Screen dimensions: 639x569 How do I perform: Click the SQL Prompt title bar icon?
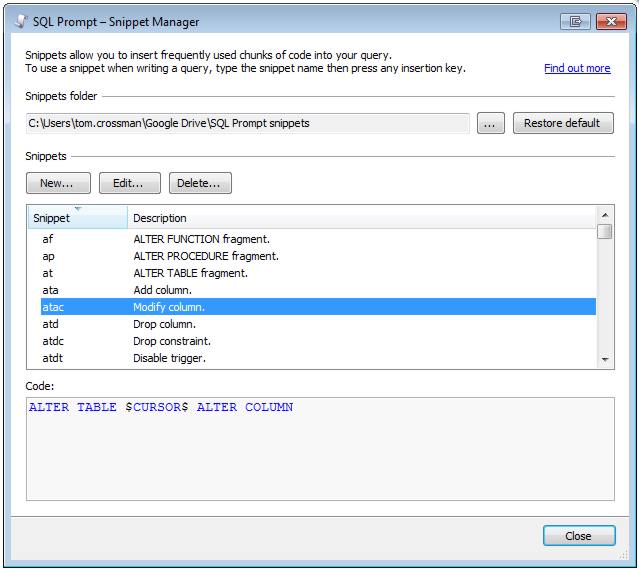[x=21, y=22]
